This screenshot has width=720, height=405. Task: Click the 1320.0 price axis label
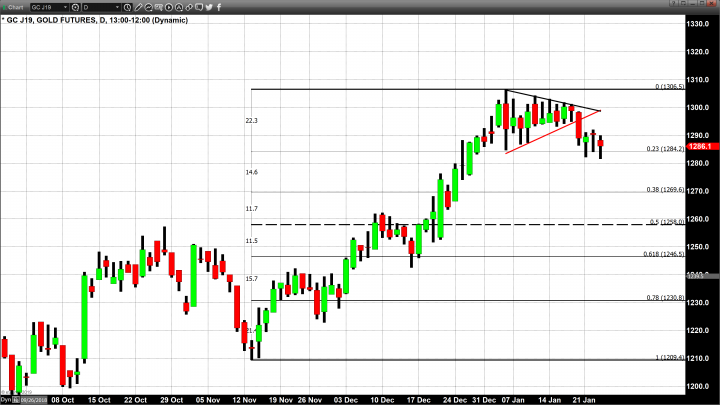click(698, 52)
